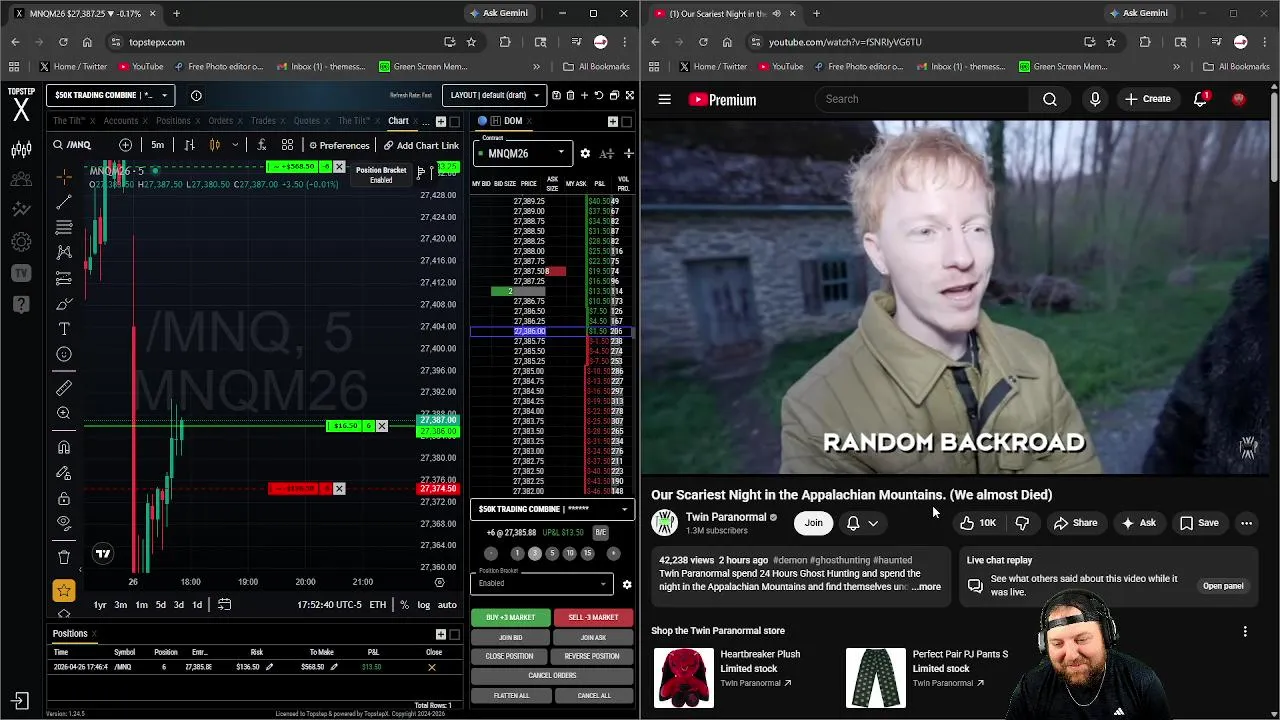The image size is (1280, 720).
Task: Open the emoji icons tool
Action: coord(64,354)
